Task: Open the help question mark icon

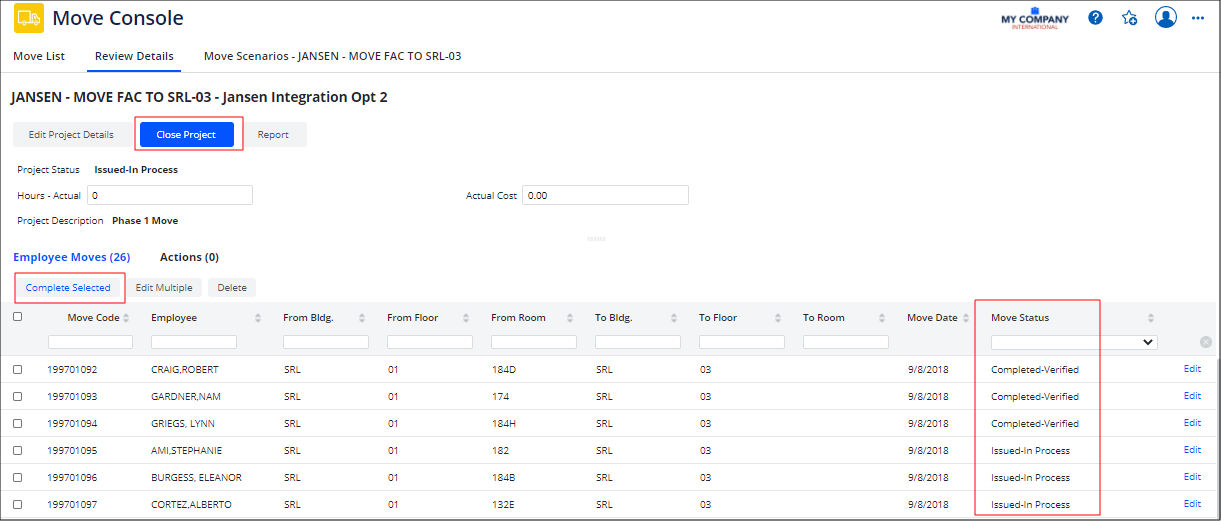Action: pos(1096,18)
